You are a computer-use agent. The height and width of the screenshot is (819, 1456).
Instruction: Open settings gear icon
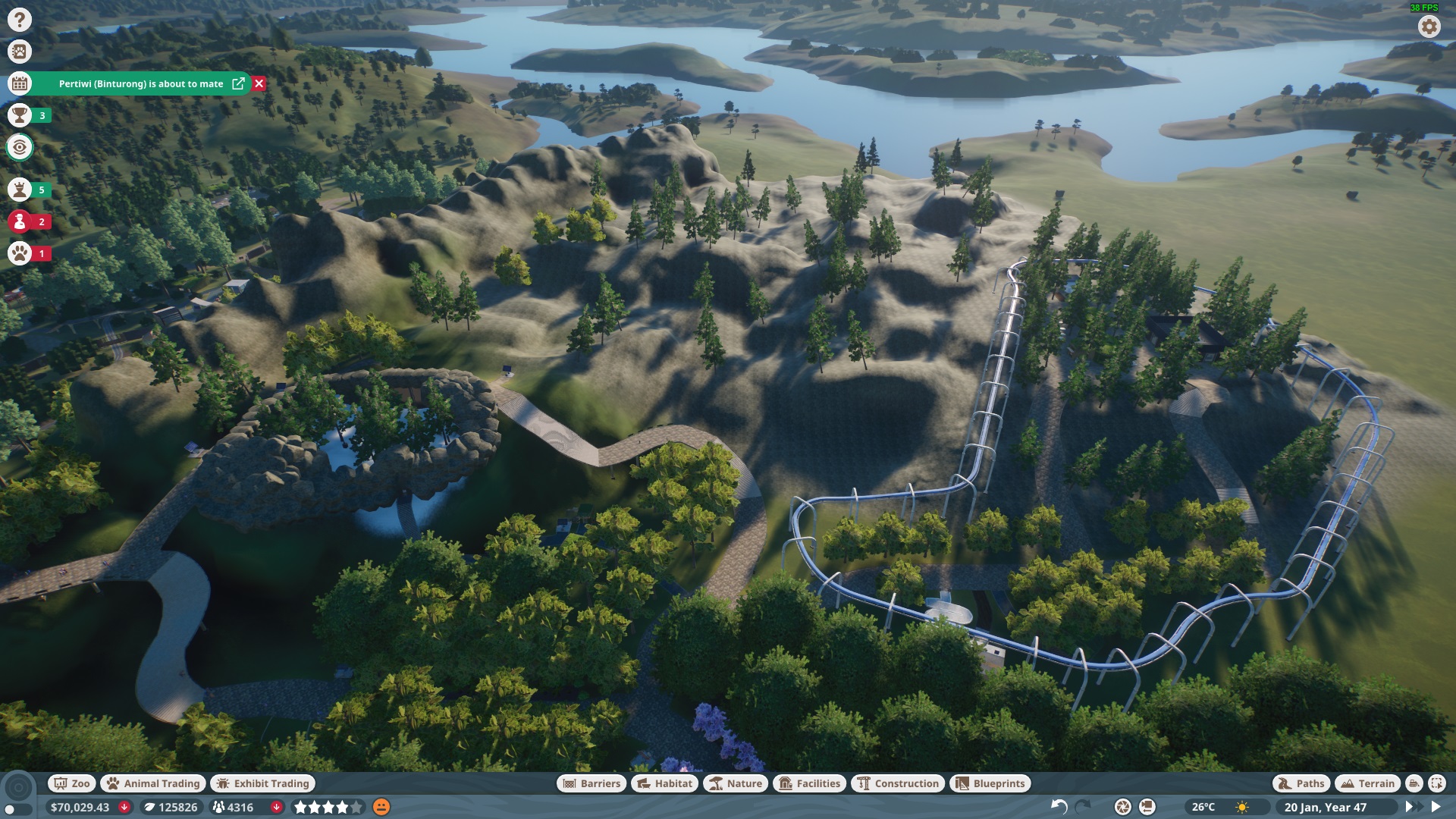1429,27
